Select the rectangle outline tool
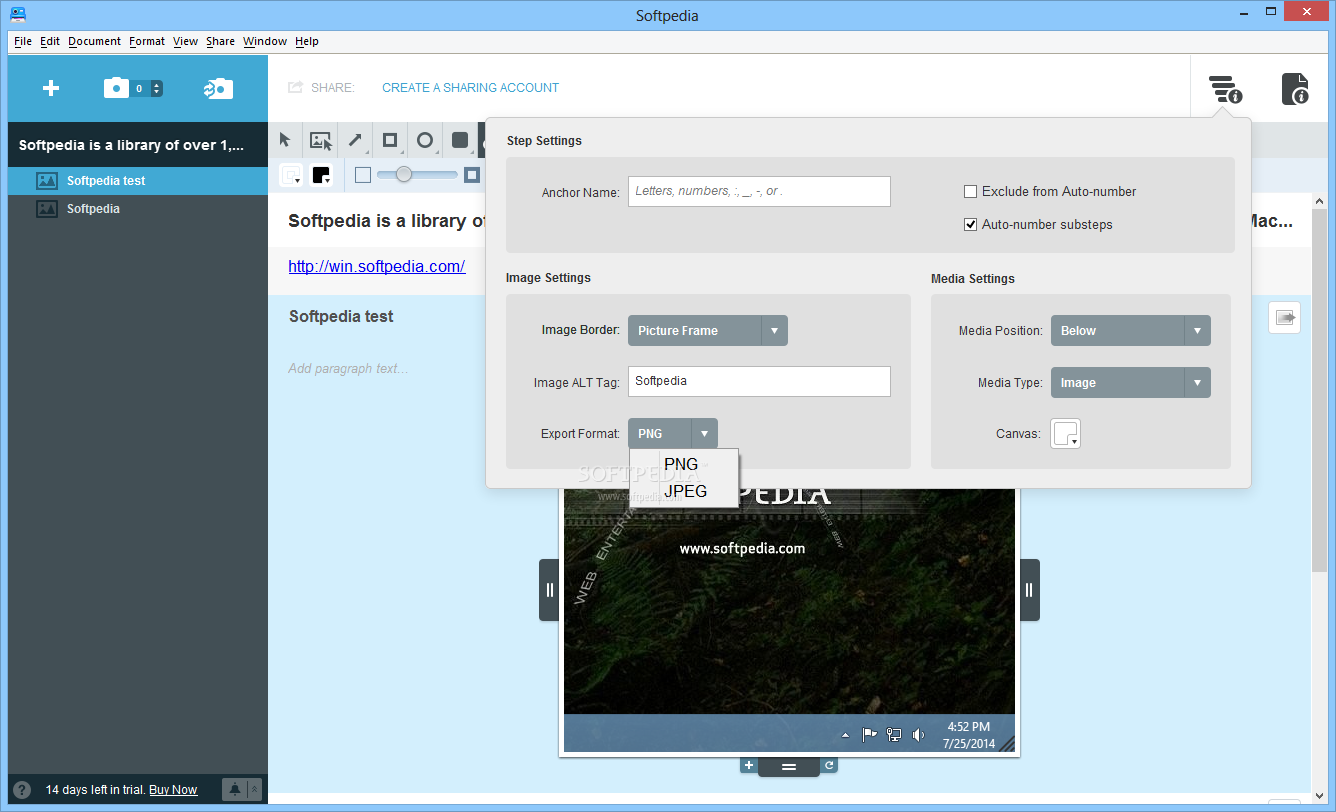The image size is (1336, 812). (390, 140)
